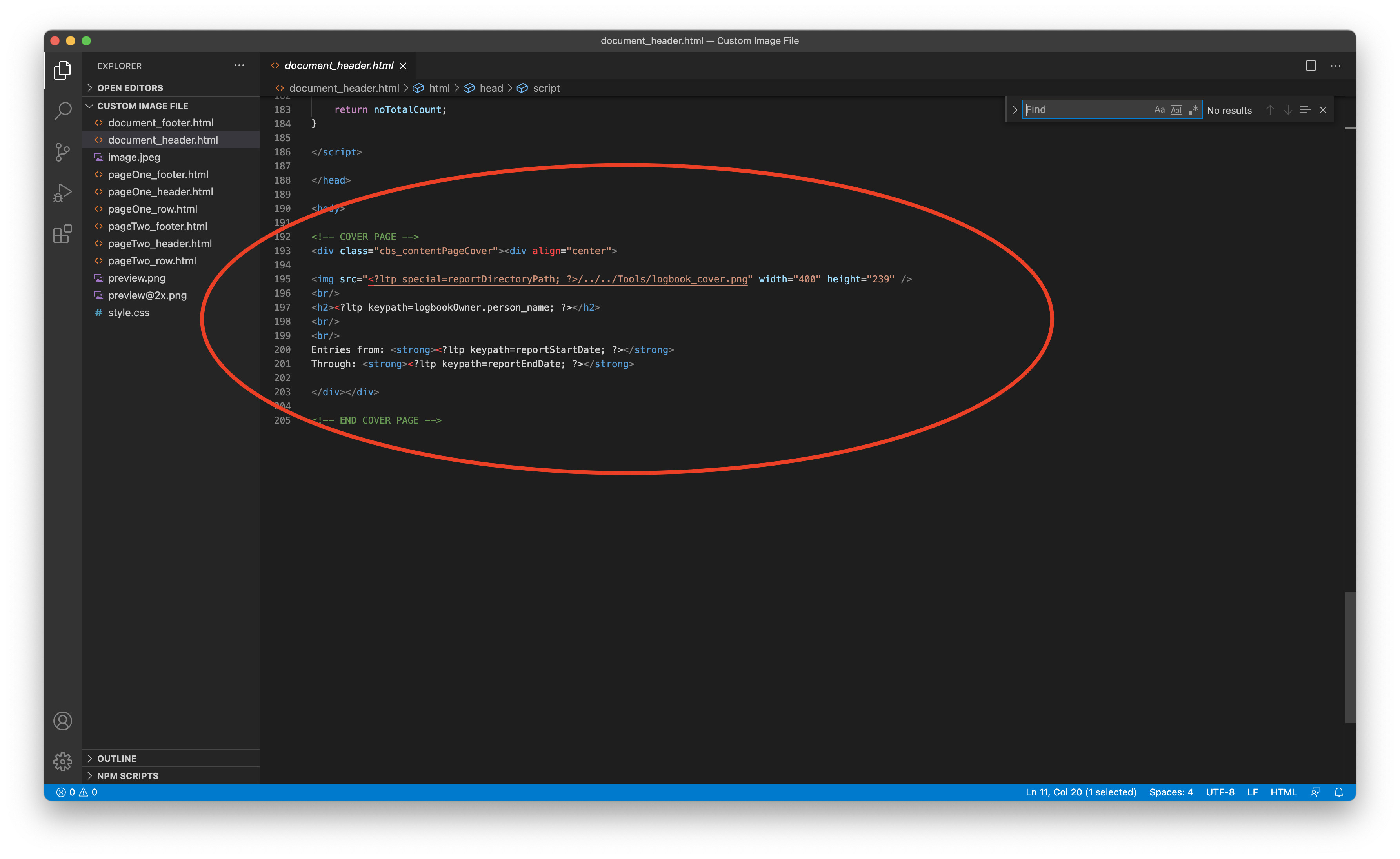Click the COVER PAGE comment line

pyautogui.click(x=365, y=237)
